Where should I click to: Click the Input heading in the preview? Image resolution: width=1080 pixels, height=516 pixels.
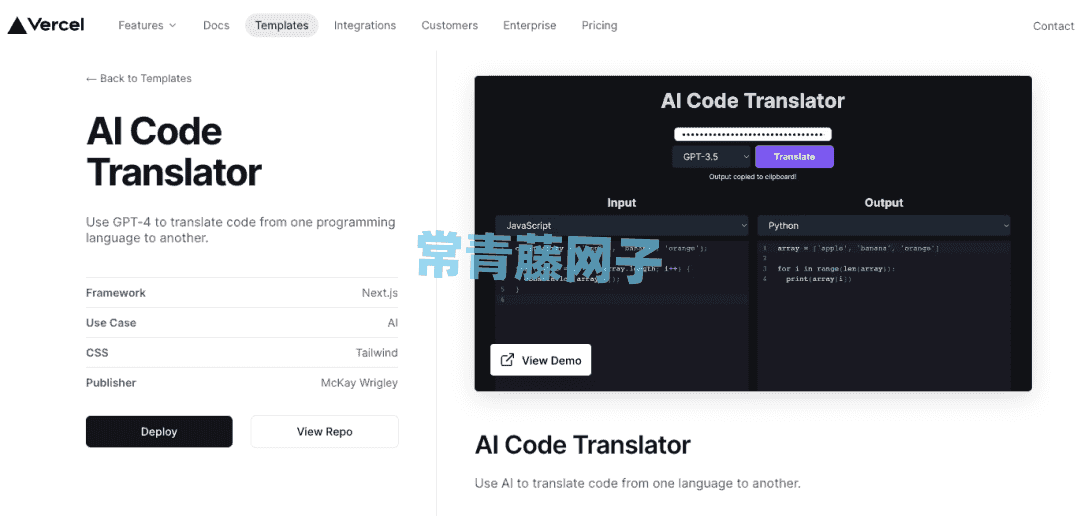click(x=621, y=203)
